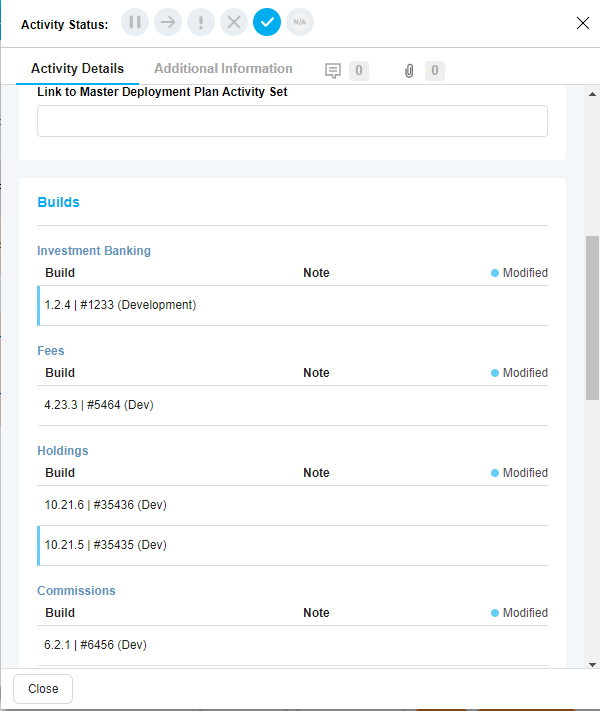Open the comments icon
The image size is (600, 711).
[334, 70]
